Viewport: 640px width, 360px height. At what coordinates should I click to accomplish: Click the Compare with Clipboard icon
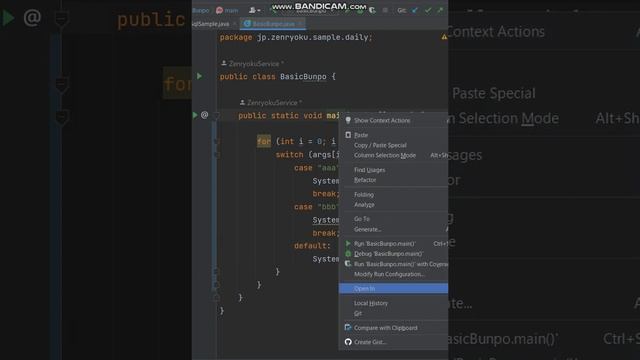click(348, 327)
